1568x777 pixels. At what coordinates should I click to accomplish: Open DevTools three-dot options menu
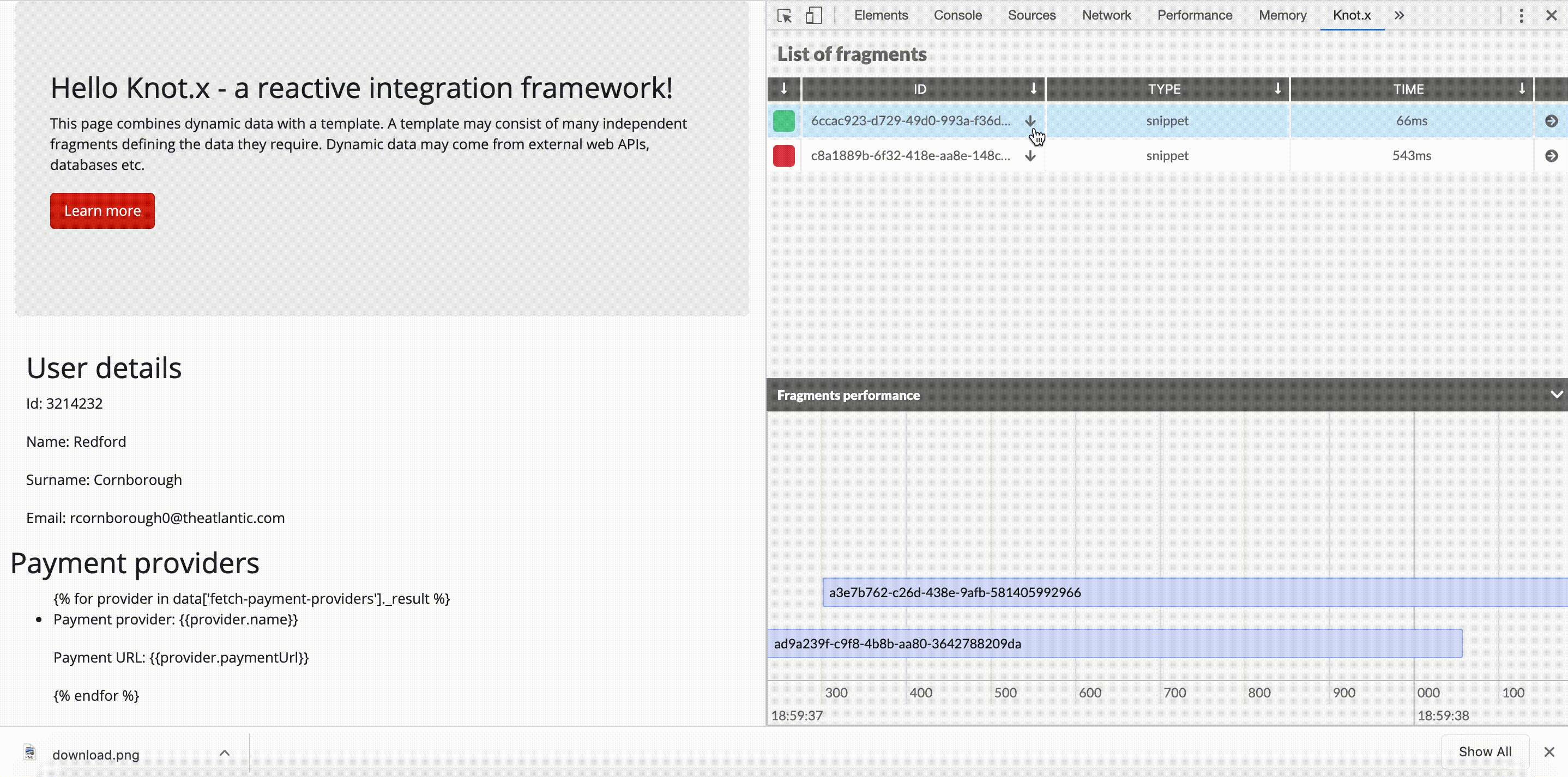1521,16
